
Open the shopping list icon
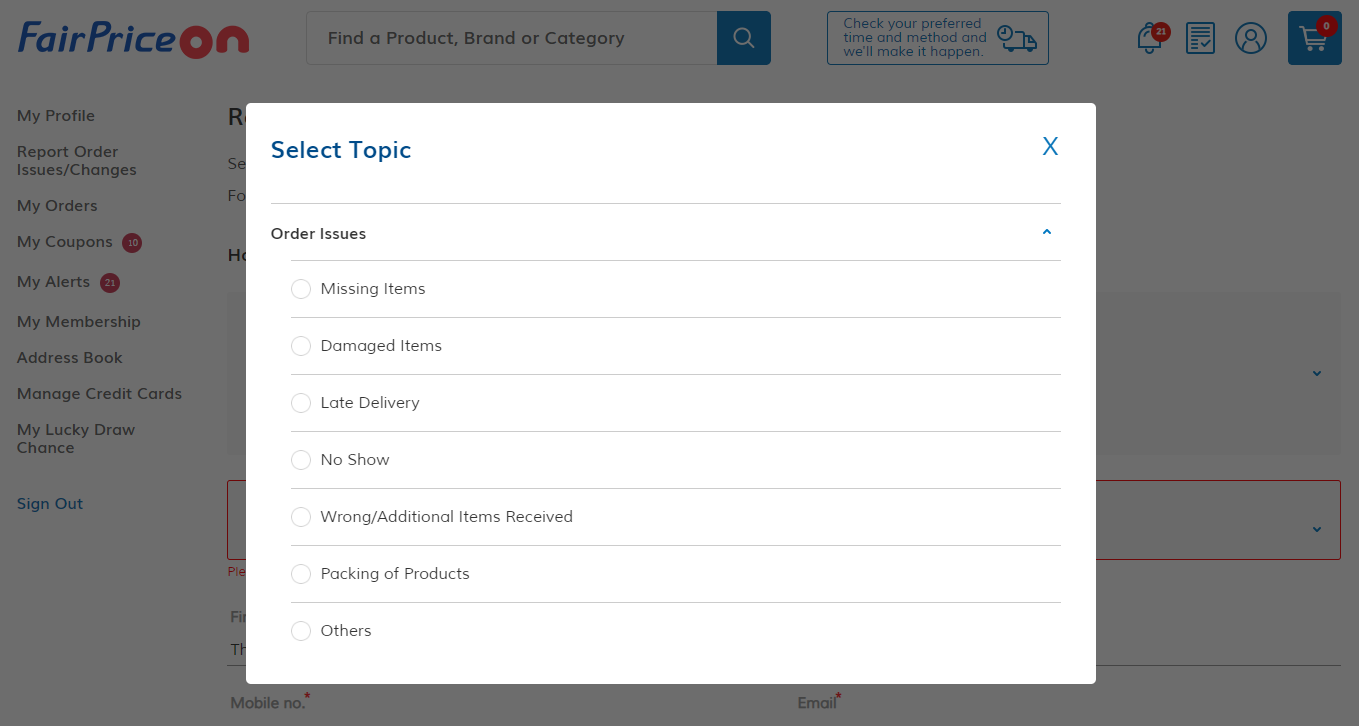(x=1200, y=38)
